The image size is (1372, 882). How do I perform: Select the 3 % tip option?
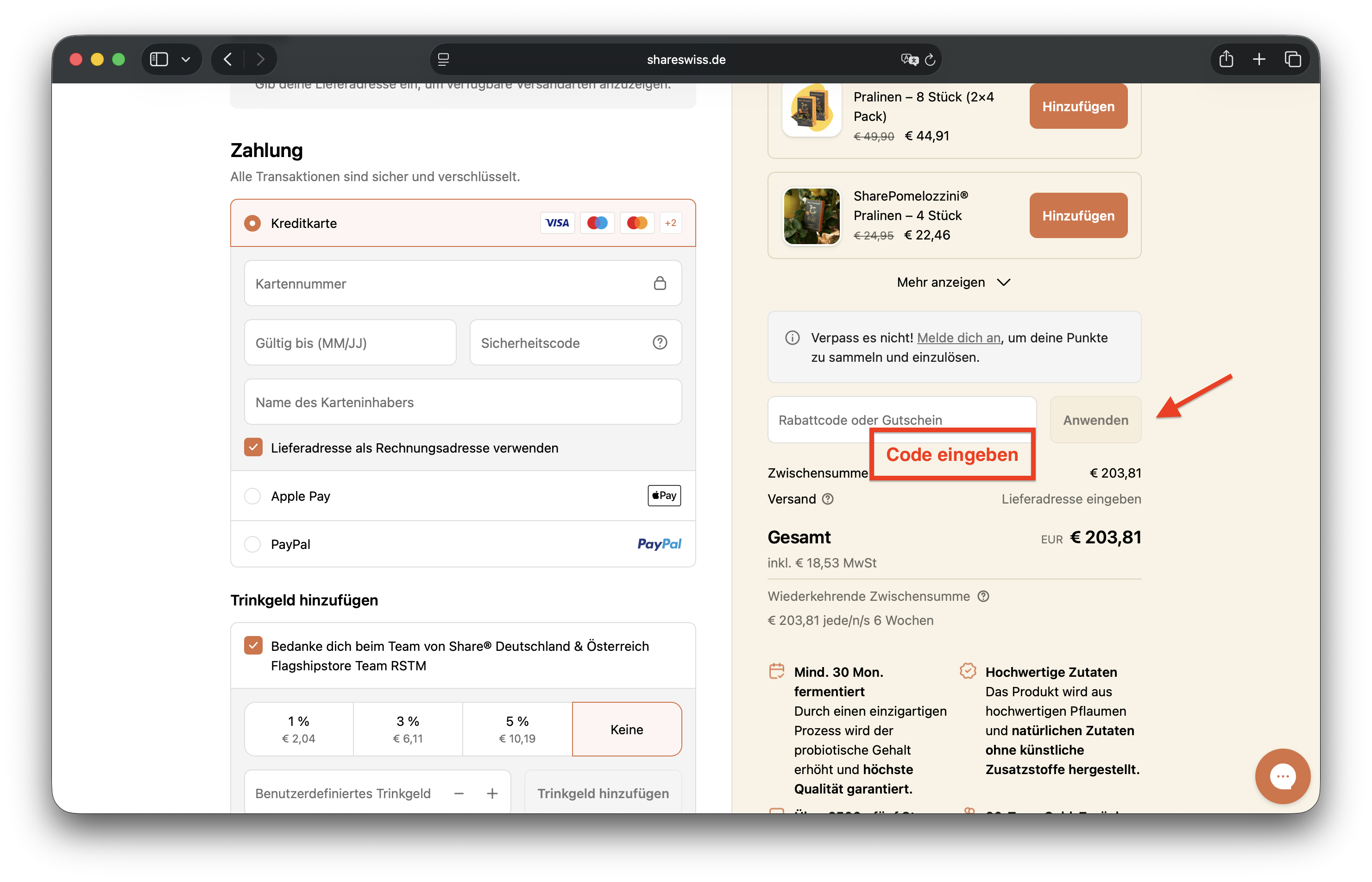point(408,729)
